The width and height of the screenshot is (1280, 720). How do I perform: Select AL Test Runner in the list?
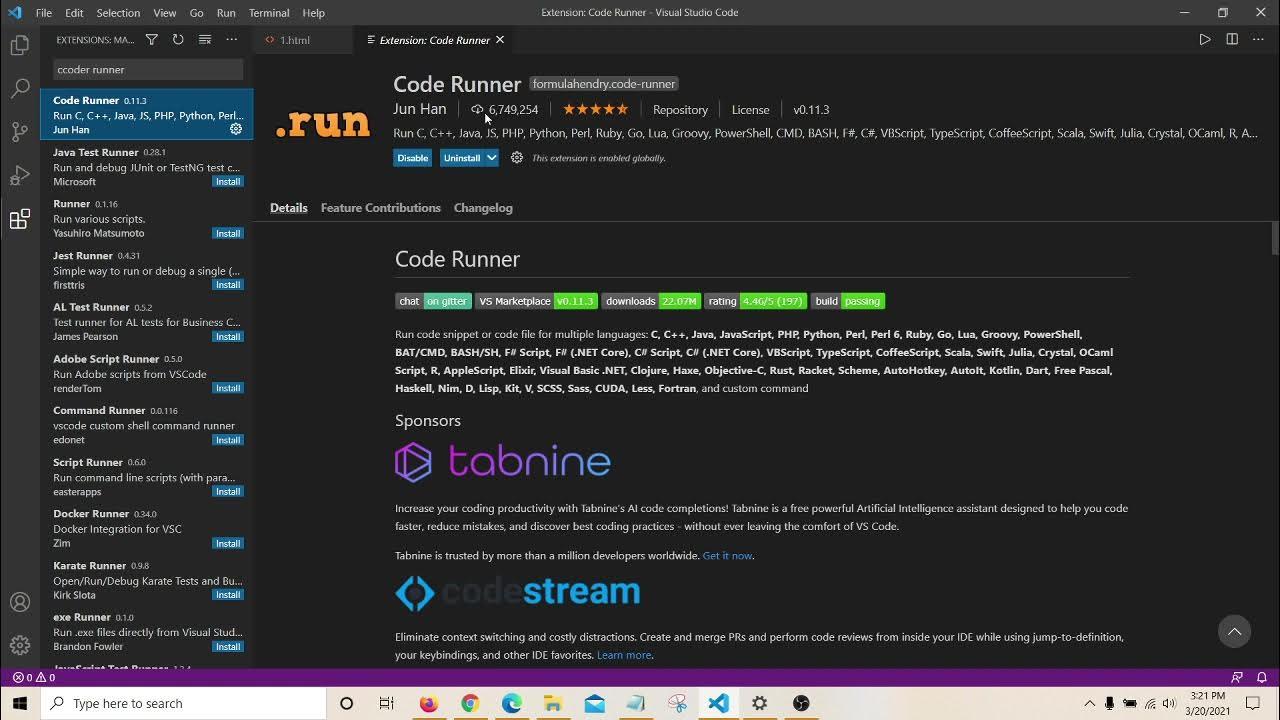coord(147,321)
